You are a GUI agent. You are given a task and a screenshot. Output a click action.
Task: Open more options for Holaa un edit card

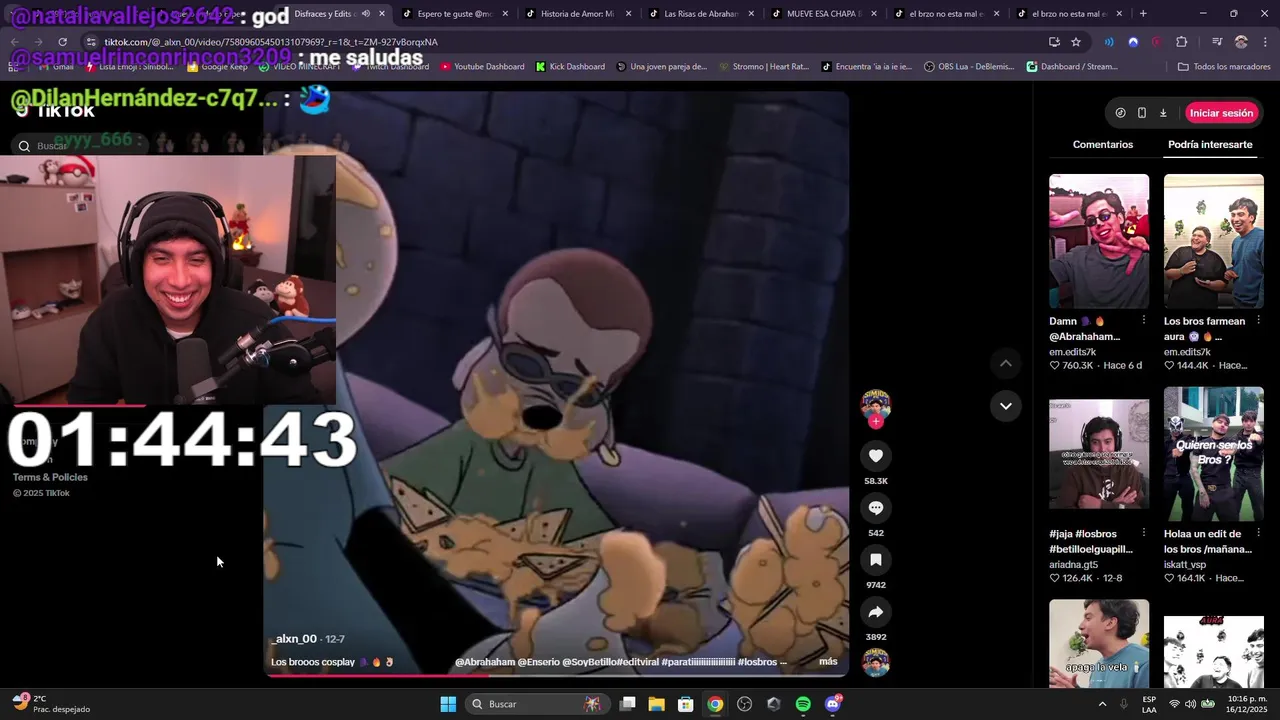coord(1258,533)
